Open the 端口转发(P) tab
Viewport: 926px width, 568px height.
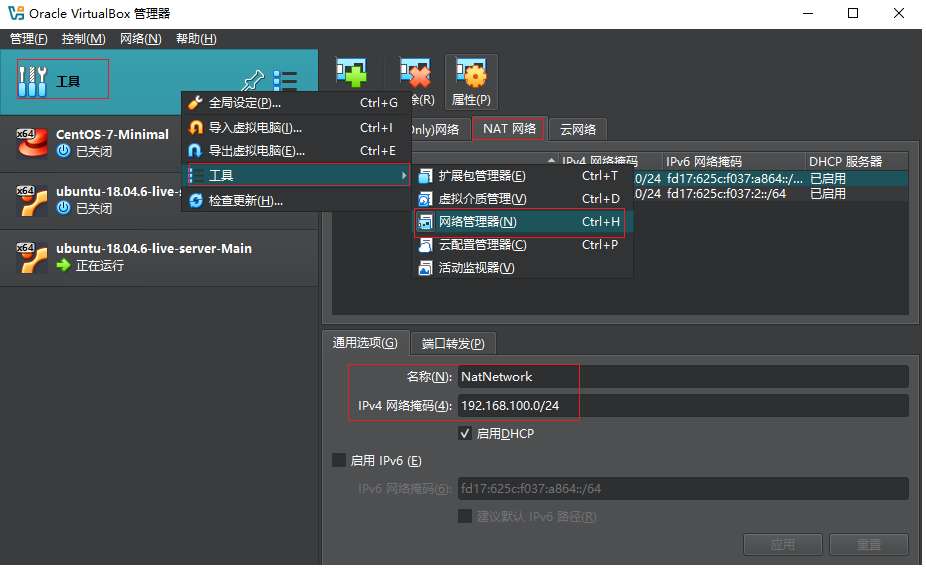[x=453, y=343]
